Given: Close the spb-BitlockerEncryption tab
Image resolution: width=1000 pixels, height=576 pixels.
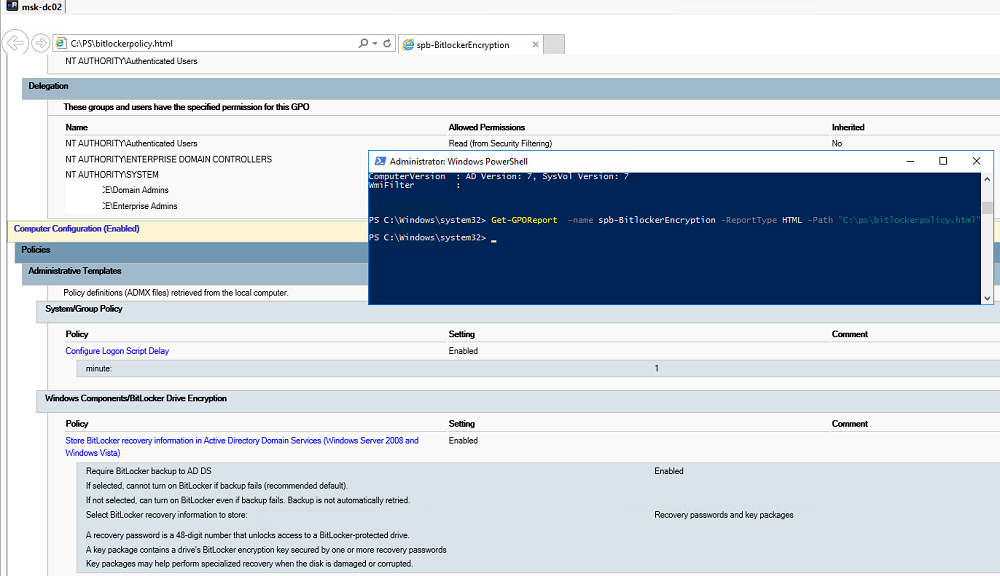Looking at the screenshot, I should pyautogui.click(x=535, y=45).
